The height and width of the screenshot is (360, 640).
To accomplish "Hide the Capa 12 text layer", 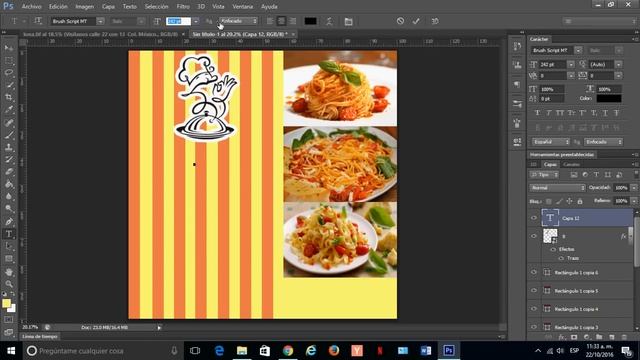I will (x=534, y=218).
